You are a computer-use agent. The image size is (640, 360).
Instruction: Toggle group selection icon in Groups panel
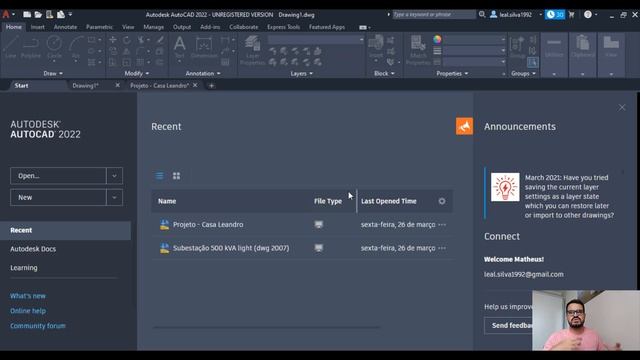coord(532,62)
